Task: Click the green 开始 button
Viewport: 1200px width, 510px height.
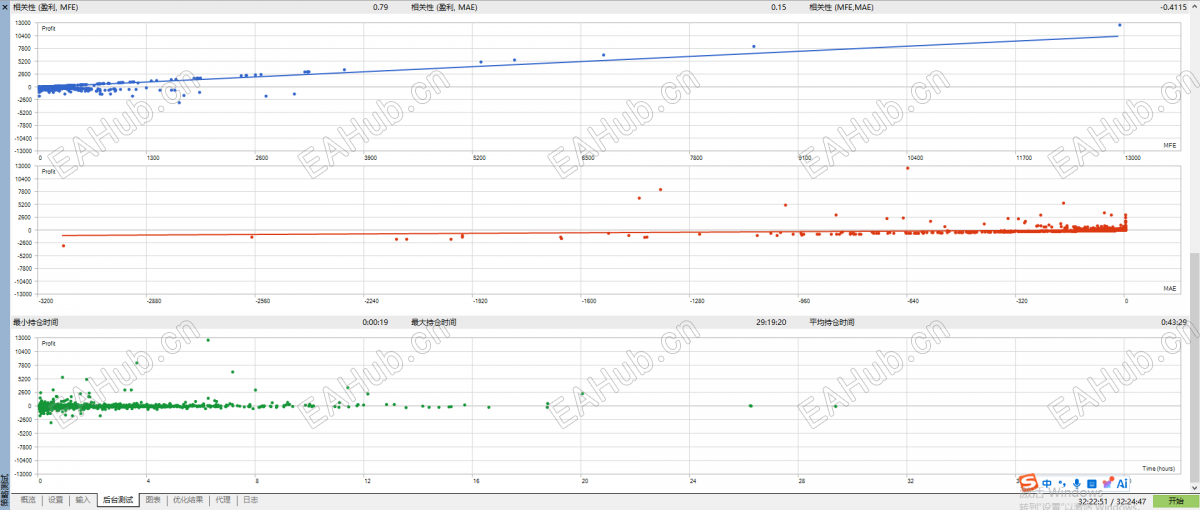Action: pos(1174,500)
